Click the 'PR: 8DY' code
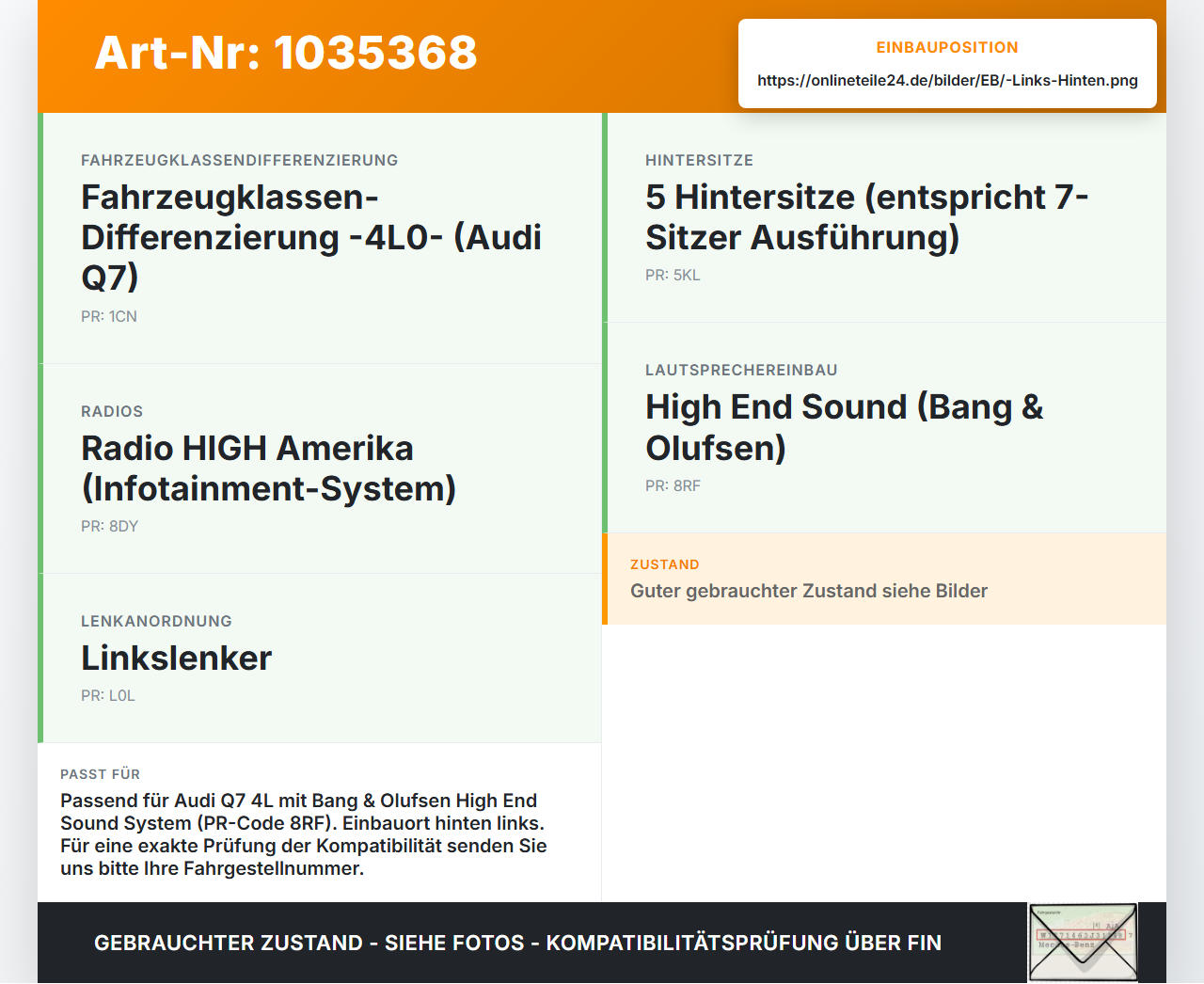The height and width of the screenshot is (984, 1204). click(x=109, y=526)
